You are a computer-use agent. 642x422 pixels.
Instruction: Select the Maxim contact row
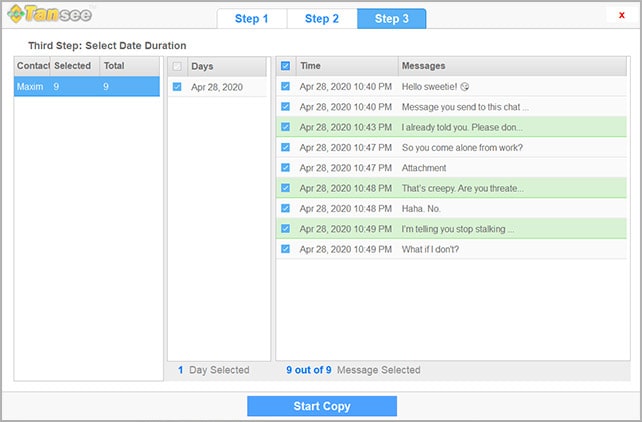click(x=86, y=87)
